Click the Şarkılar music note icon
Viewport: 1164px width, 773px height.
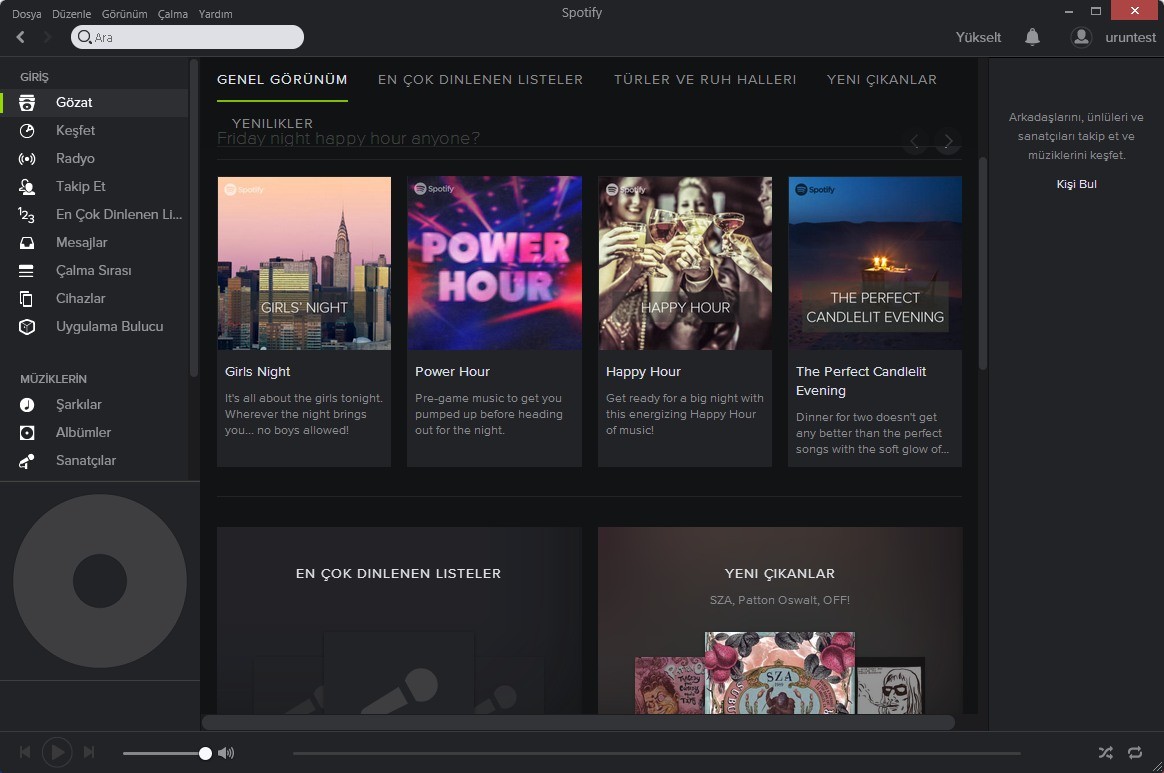(27, 405)
